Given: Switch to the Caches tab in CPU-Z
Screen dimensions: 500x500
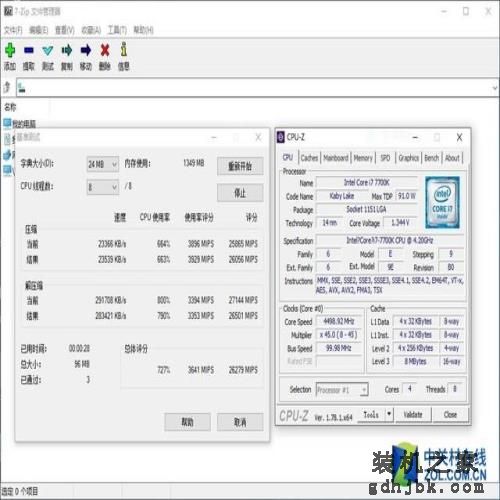Looking at the screenshot, I should point(309,158).
